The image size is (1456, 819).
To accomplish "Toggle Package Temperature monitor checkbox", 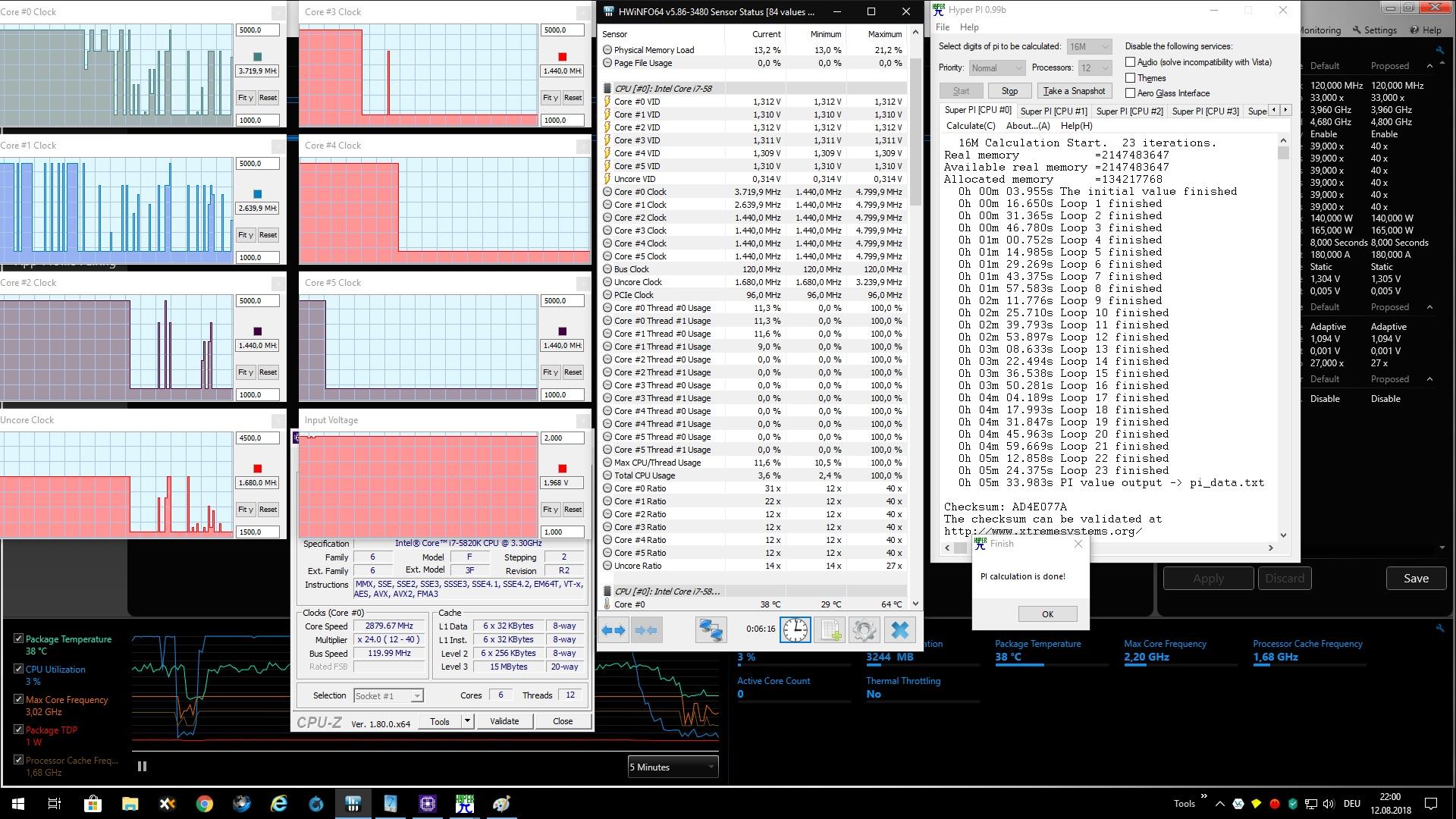I will [x=18, y=639].
